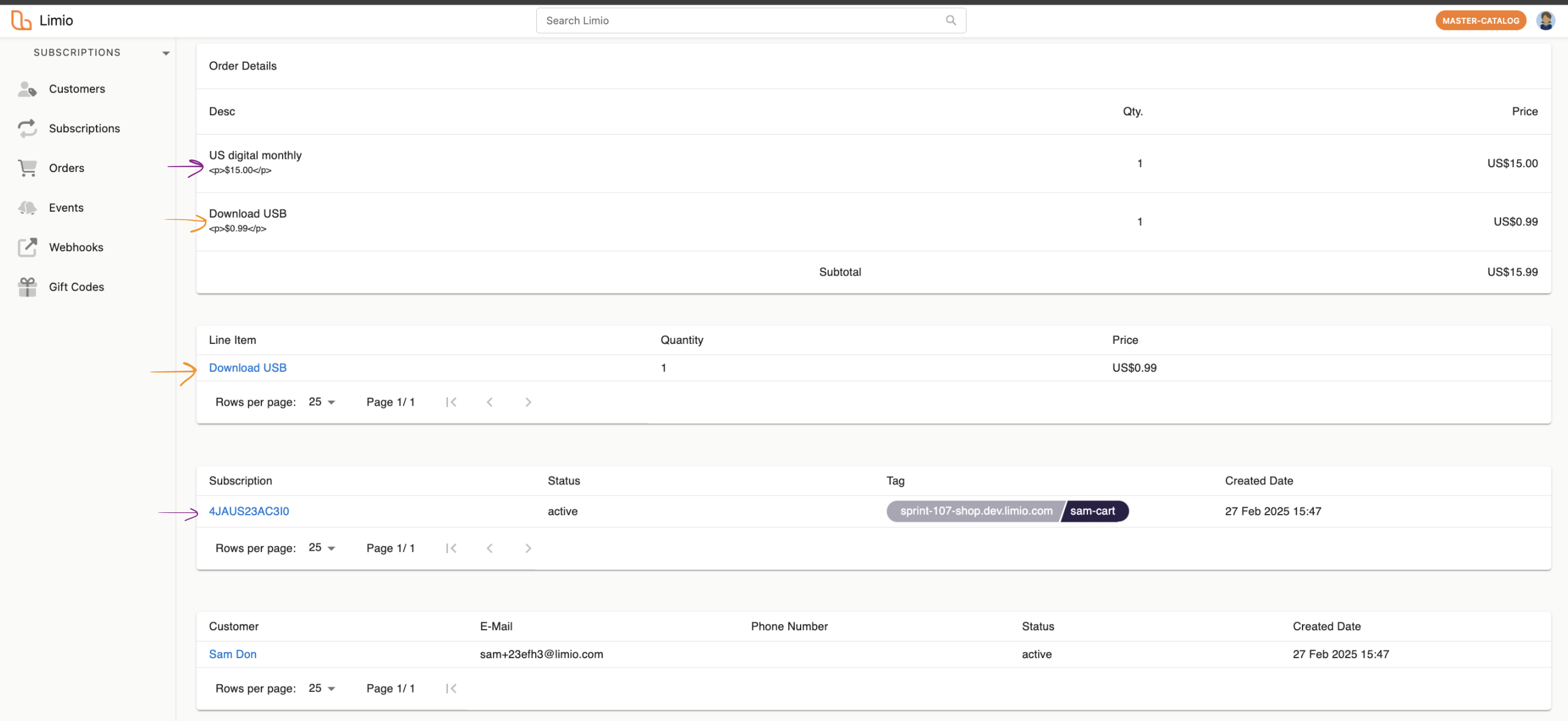Screen dimensions: 1568x721
Task: Open rows per page dropdown in Line Item table
Action: click(322, 402)
